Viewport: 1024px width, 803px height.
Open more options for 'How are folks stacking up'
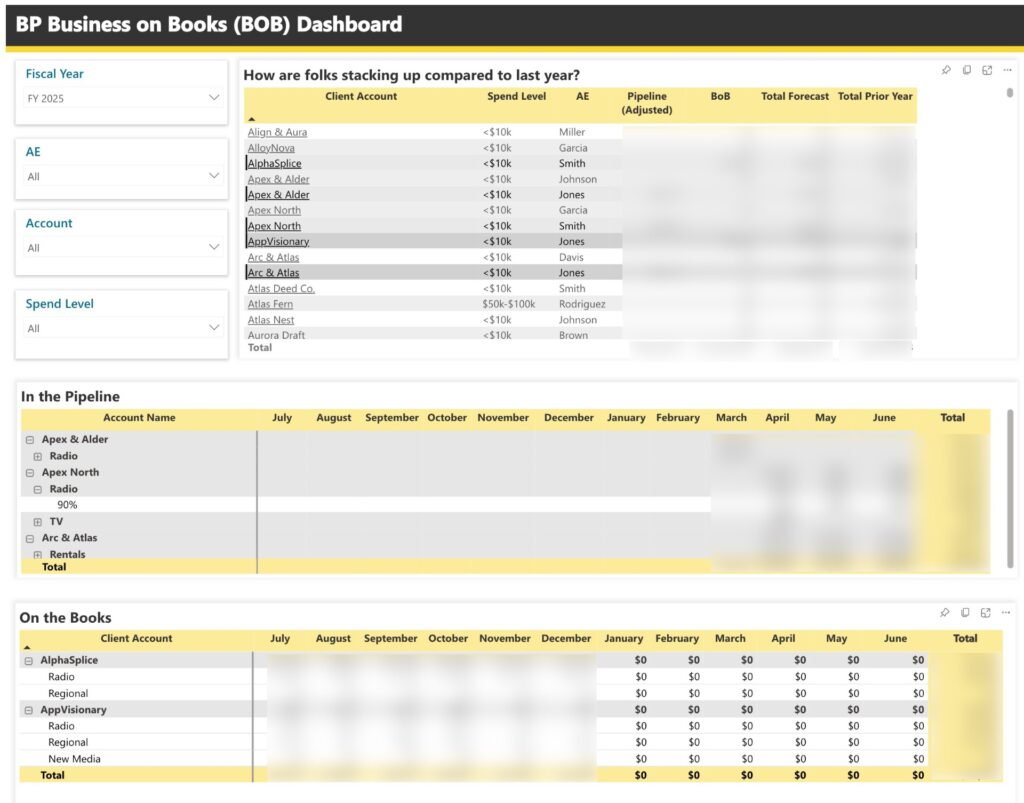tap(1007, 70)
